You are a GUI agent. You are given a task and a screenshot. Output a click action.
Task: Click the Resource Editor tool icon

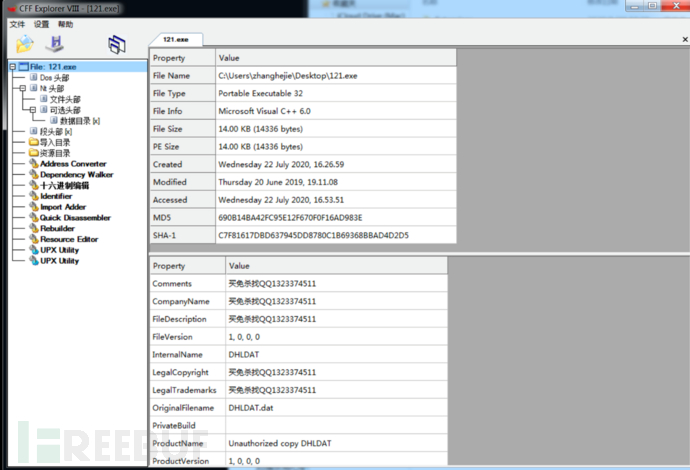pyautogui.click(x=34, y=239)
